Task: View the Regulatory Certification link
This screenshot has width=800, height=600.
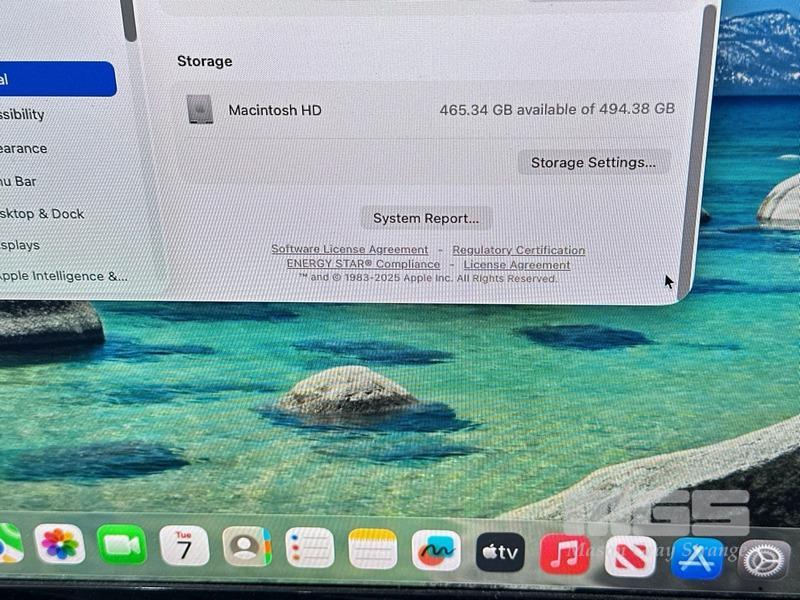Action: pos(518,250)
